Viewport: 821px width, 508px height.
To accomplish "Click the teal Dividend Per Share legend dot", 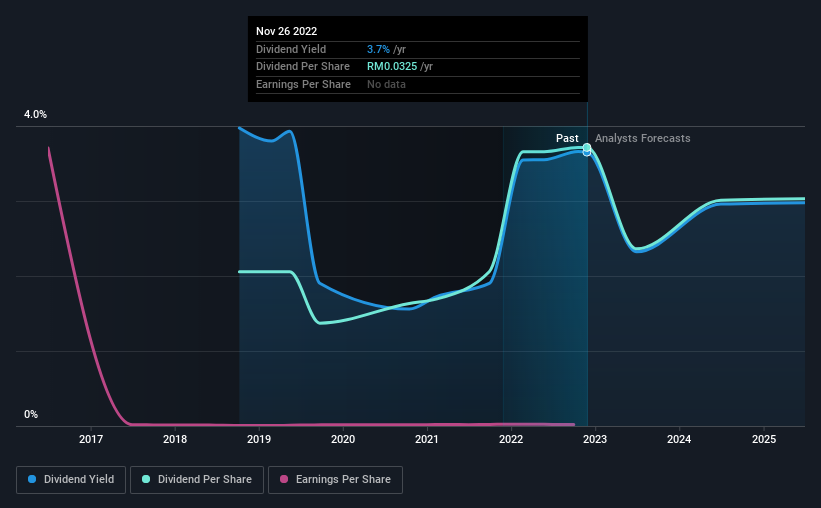I will click(146, 479).
